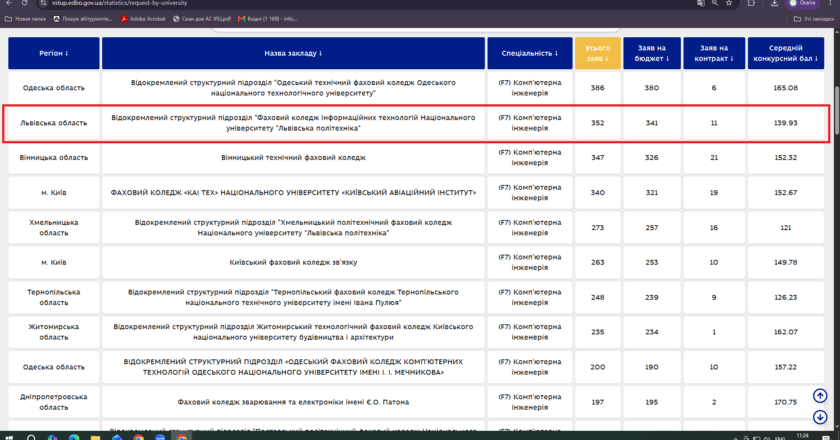Click the scroll-to-top arrow button
The width and height of the screenshot is (840, 440).
click(x=820, y=396)
